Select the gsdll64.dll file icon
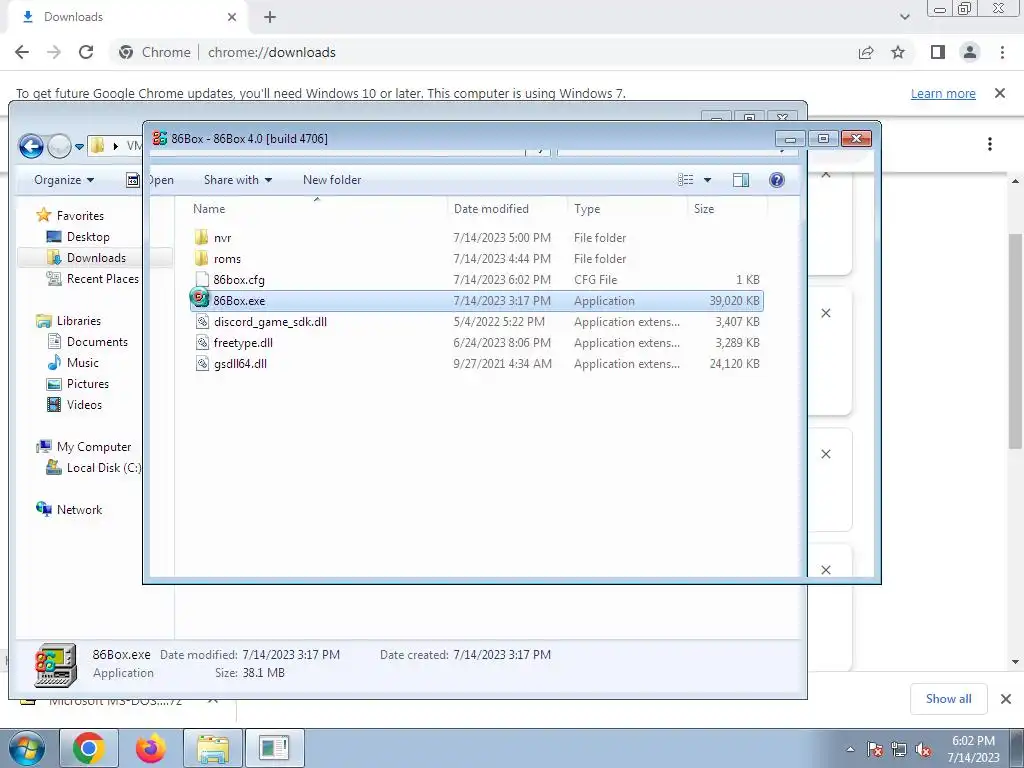 [x=202, y=363]
